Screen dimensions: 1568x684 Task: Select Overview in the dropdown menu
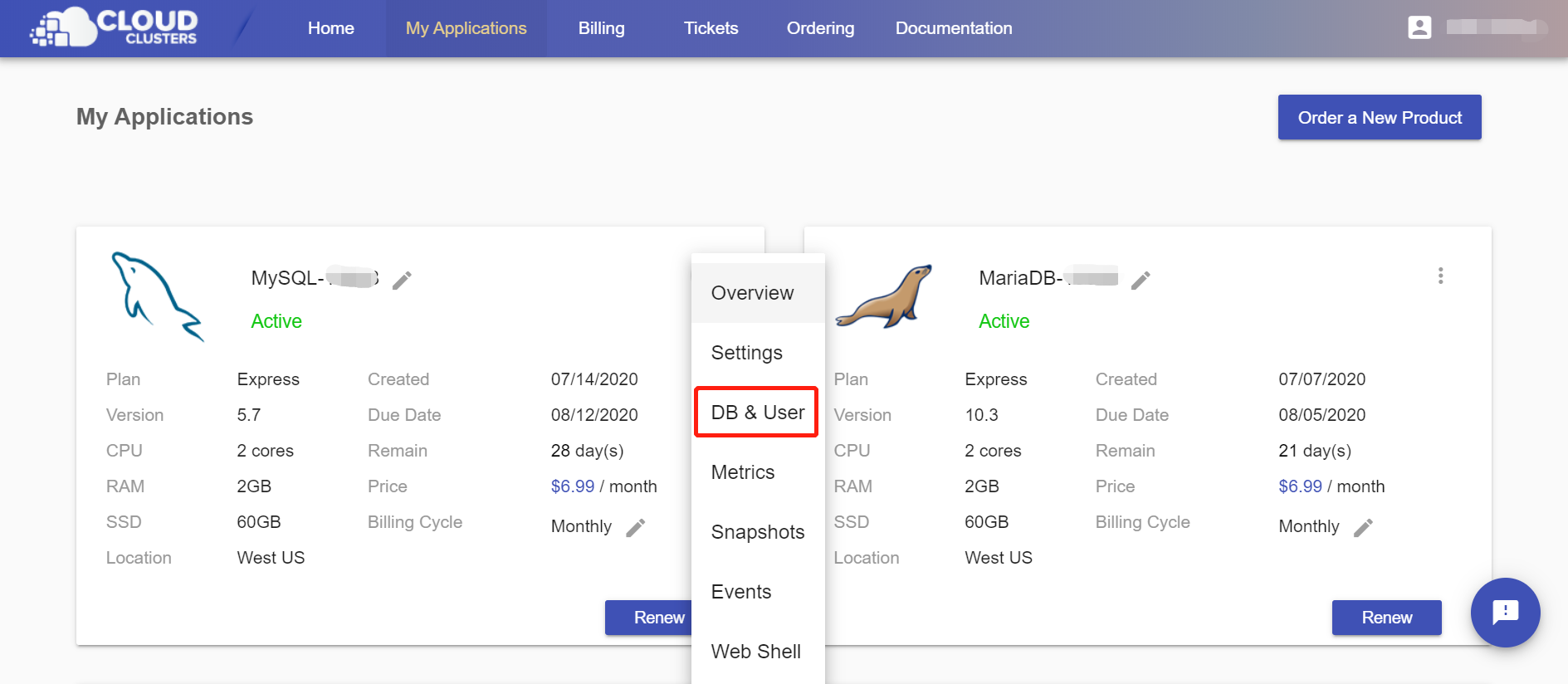pos(758,293)
